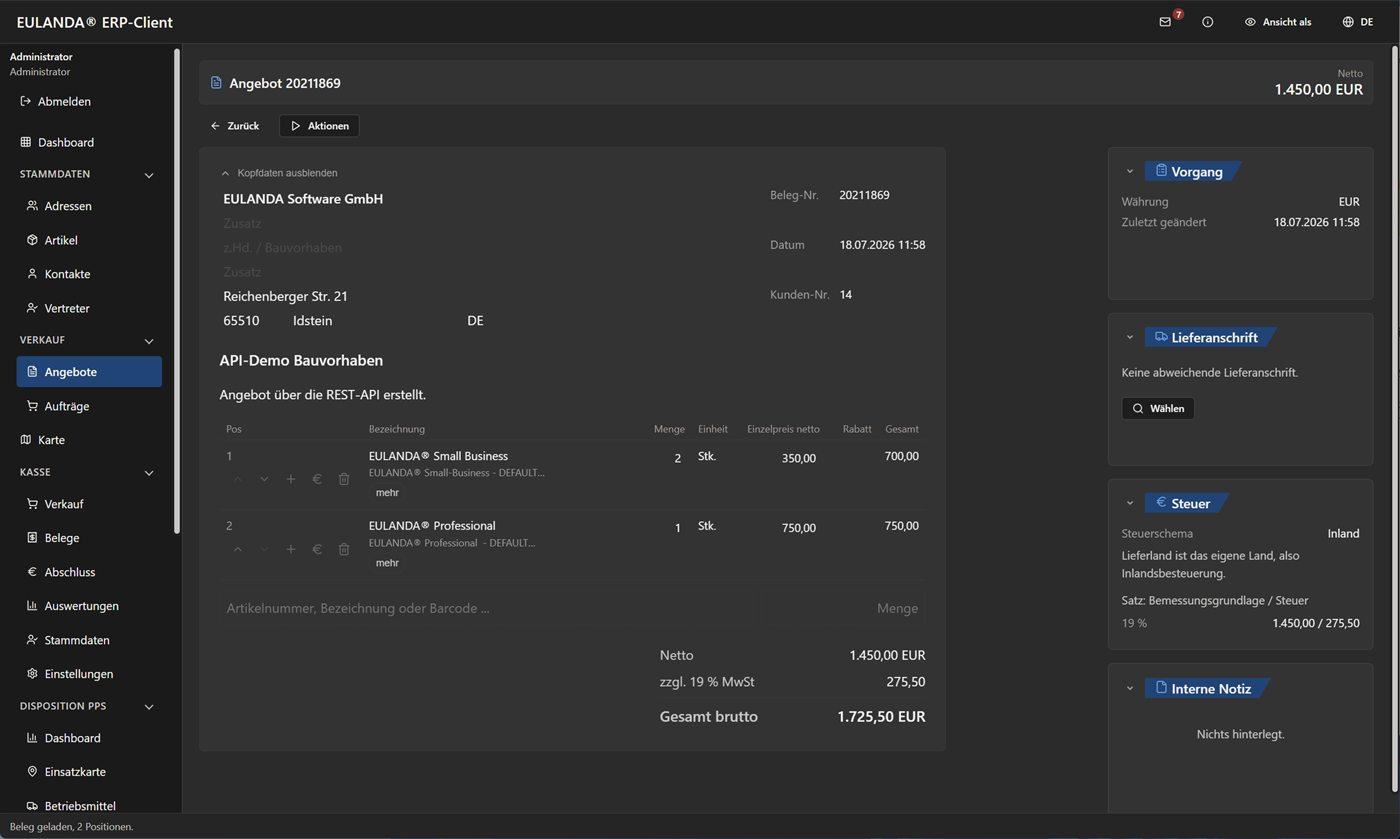Open Belege under Kasse

(x=89, y=538)
